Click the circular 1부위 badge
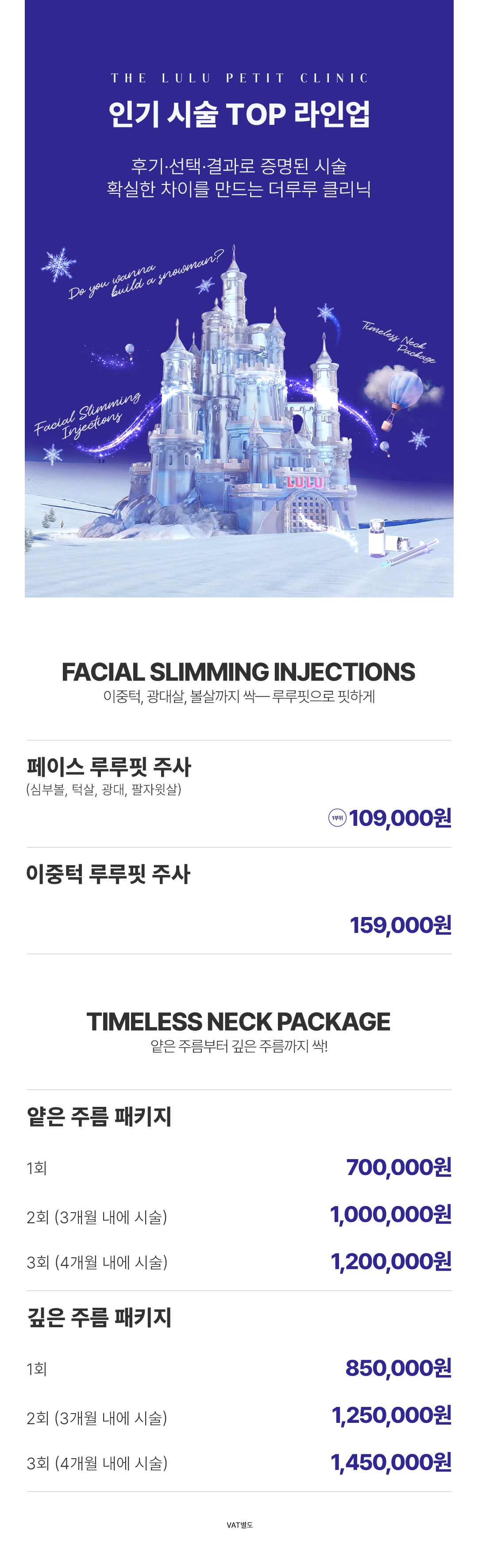The height and width of the screenshot is (1568, 478). pos(337,817)
